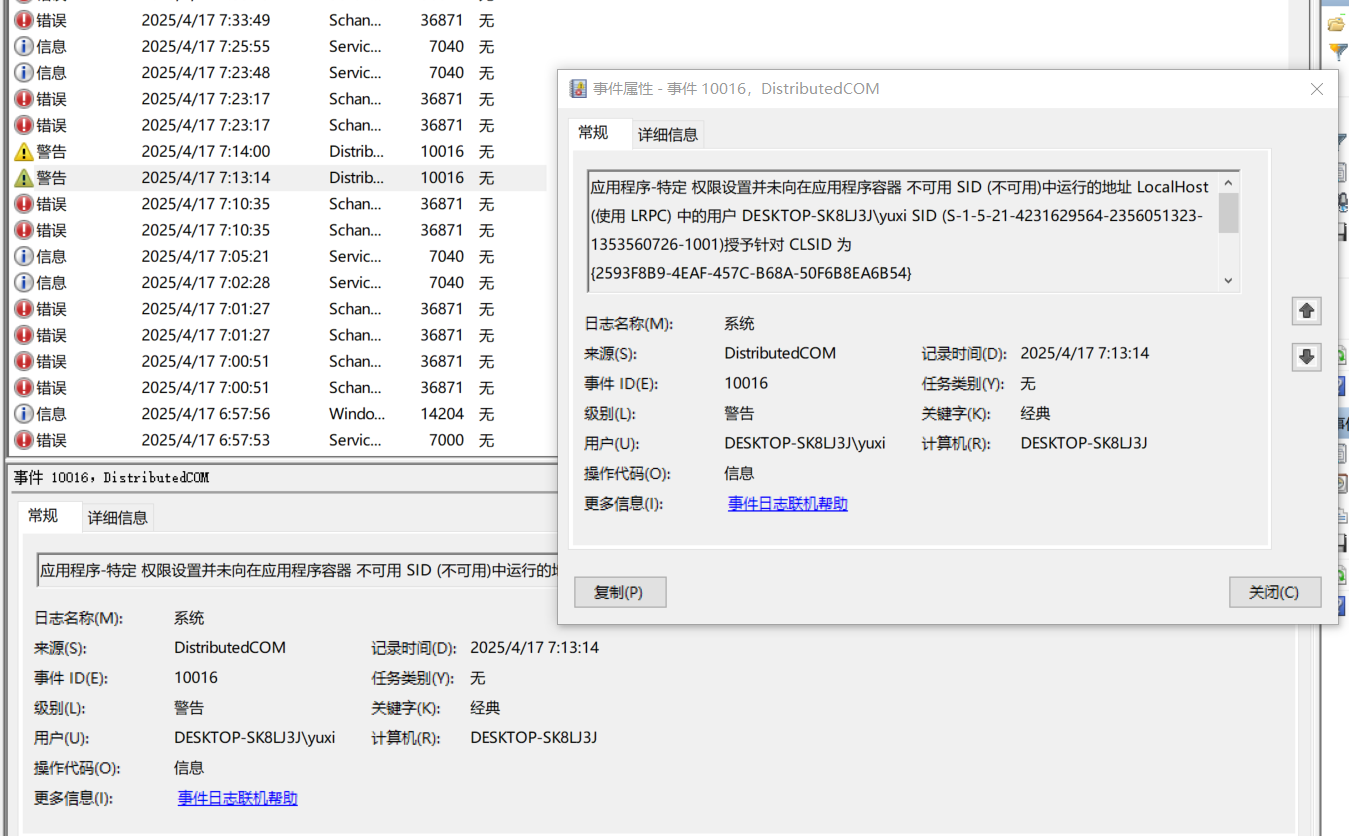Click the event properties dialog title icon

click(578, 89)
